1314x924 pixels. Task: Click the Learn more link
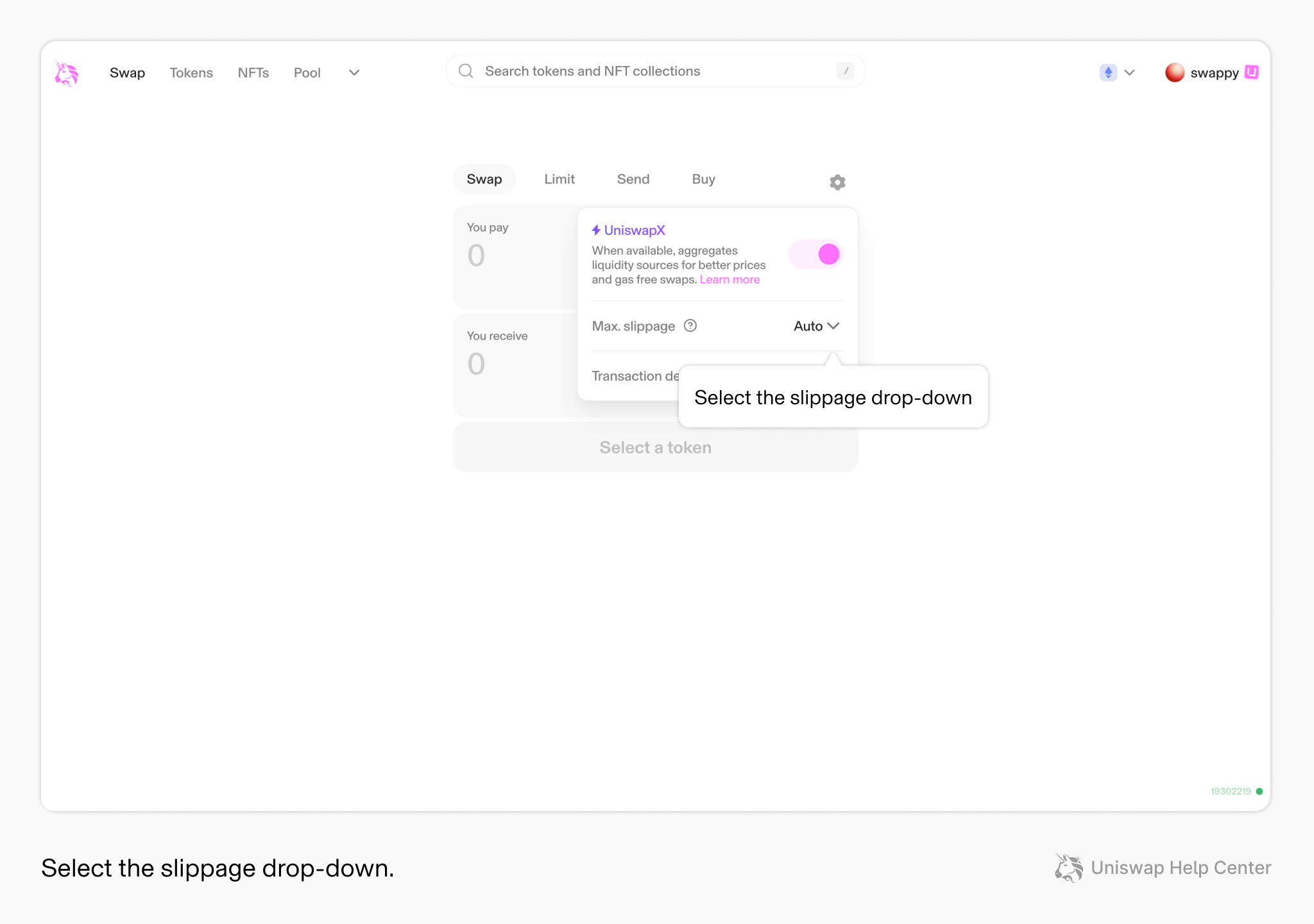[x=730, y=279]
